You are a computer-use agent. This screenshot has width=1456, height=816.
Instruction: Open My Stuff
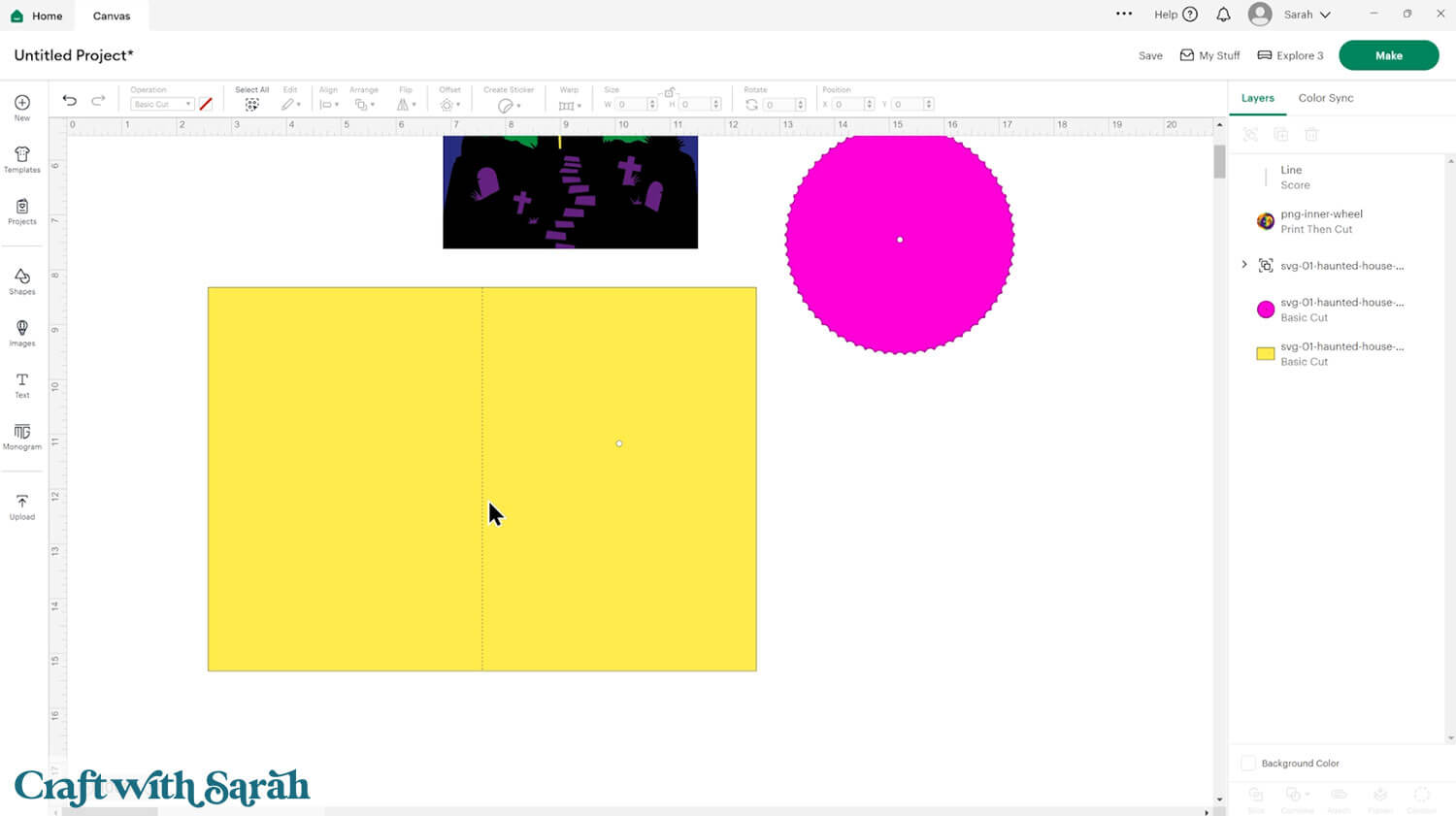[1209, 55]
